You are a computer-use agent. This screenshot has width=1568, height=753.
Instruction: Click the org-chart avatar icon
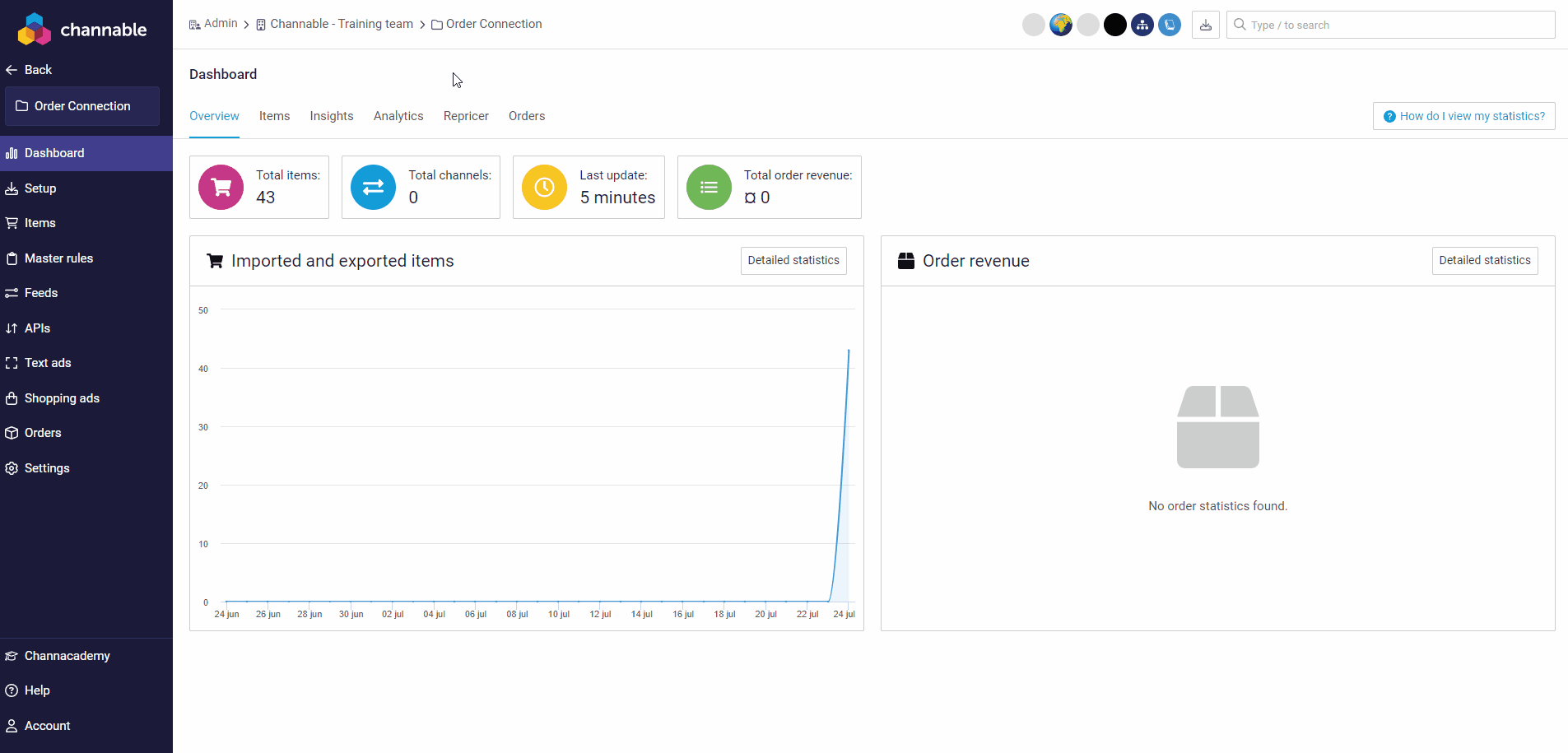tap(1142, 25)
